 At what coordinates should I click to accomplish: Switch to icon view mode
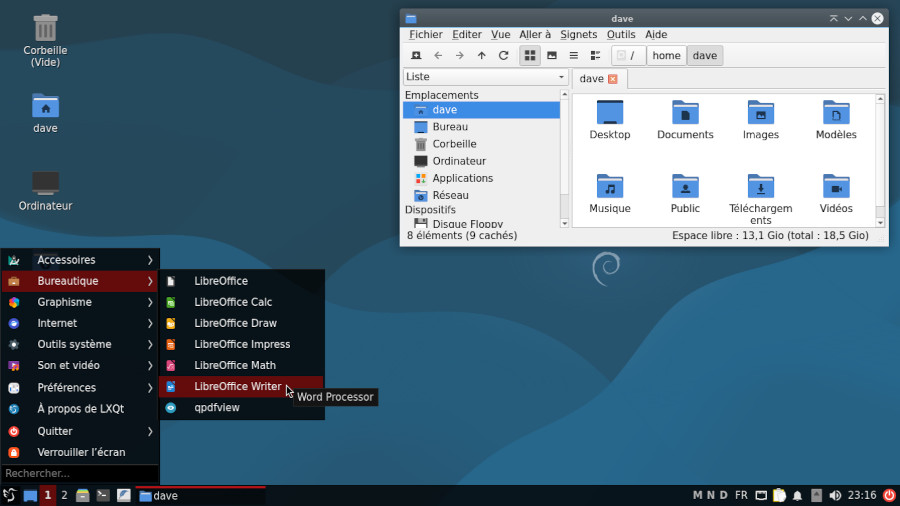[530, 56]
